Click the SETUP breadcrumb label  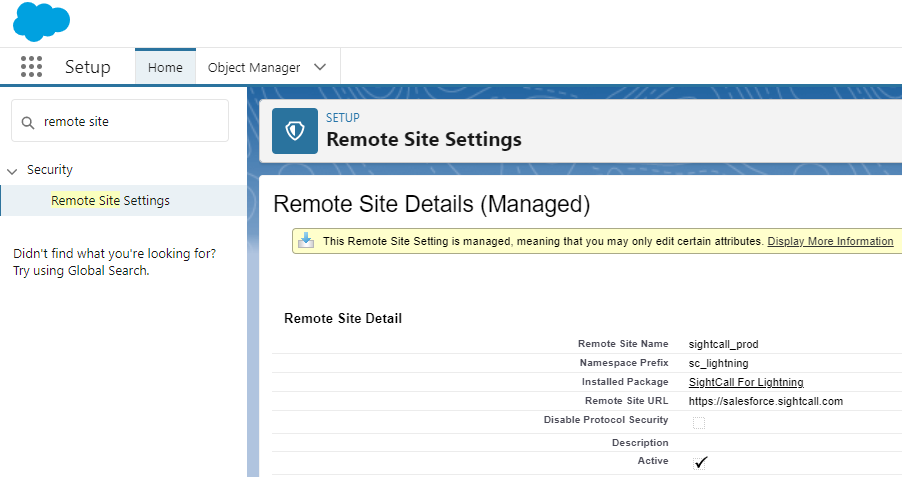(x=343, y=117)
